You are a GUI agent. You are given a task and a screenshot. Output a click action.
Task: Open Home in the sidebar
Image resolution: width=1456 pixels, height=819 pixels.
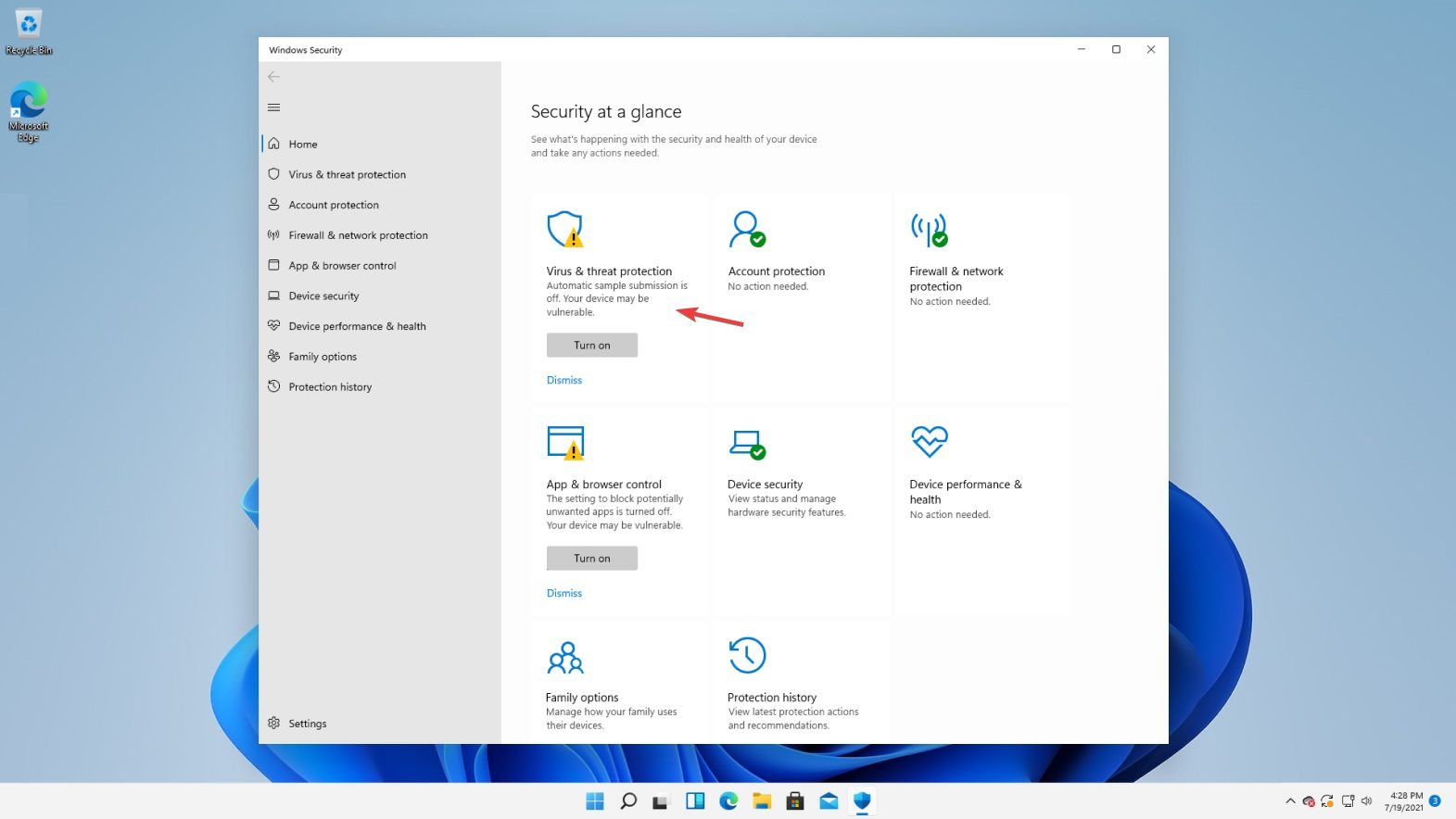(x=380, y=144)
